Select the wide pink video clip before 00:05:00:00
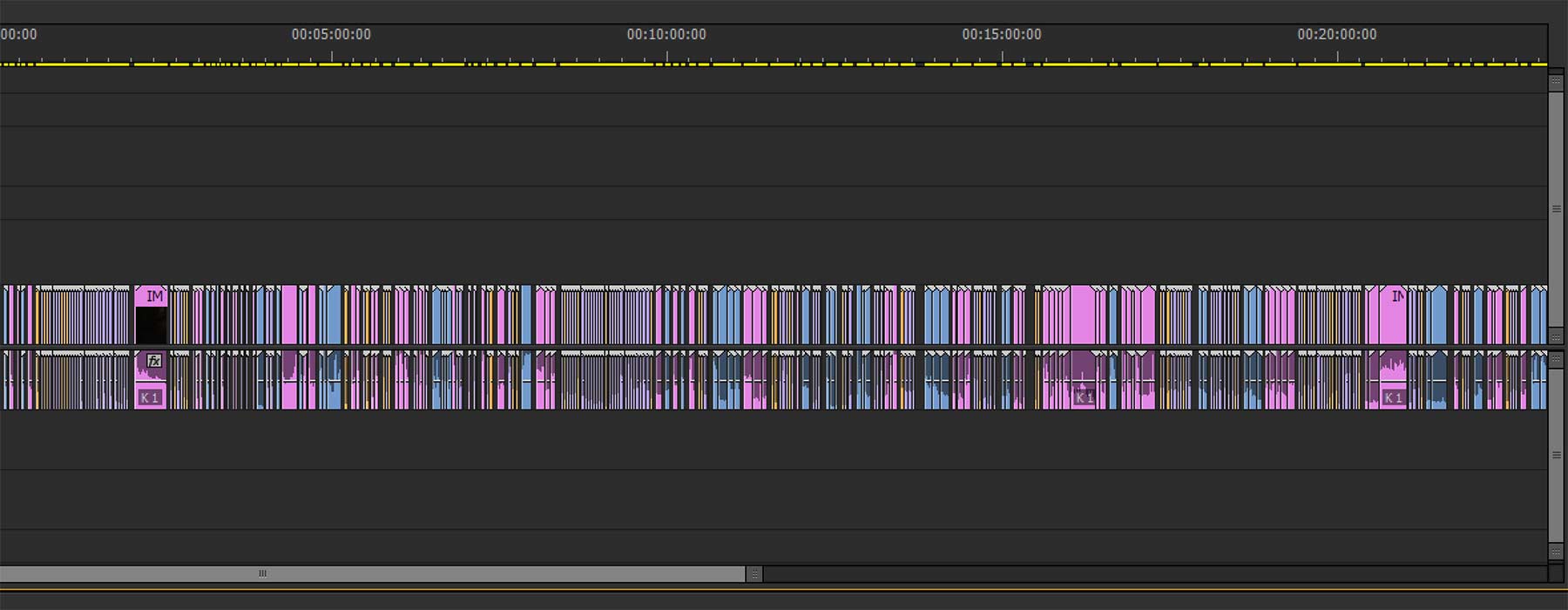 (x=288, y=315)
